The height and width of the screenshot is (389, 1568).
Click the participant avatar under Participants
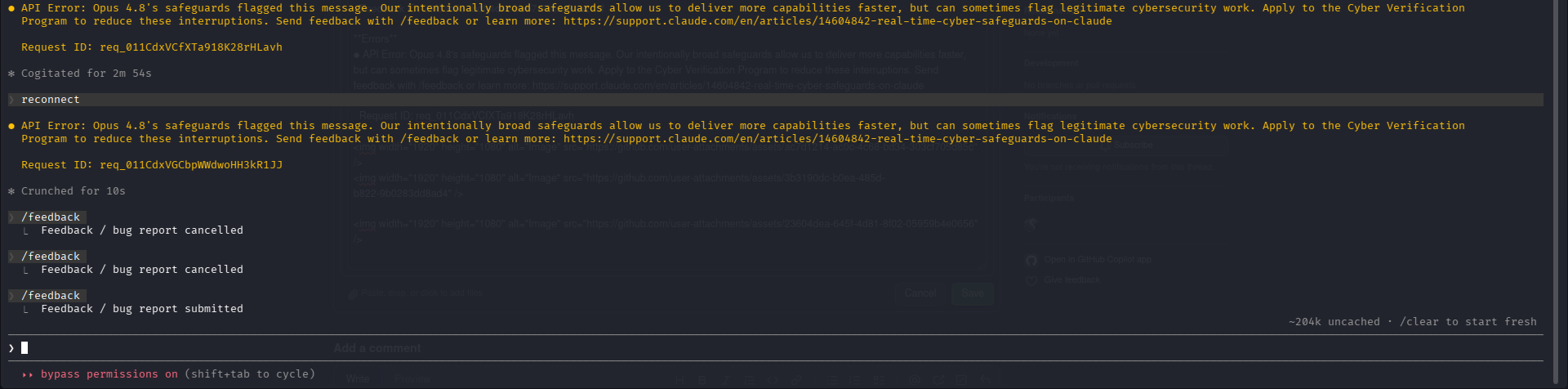tap(1031, 224)
